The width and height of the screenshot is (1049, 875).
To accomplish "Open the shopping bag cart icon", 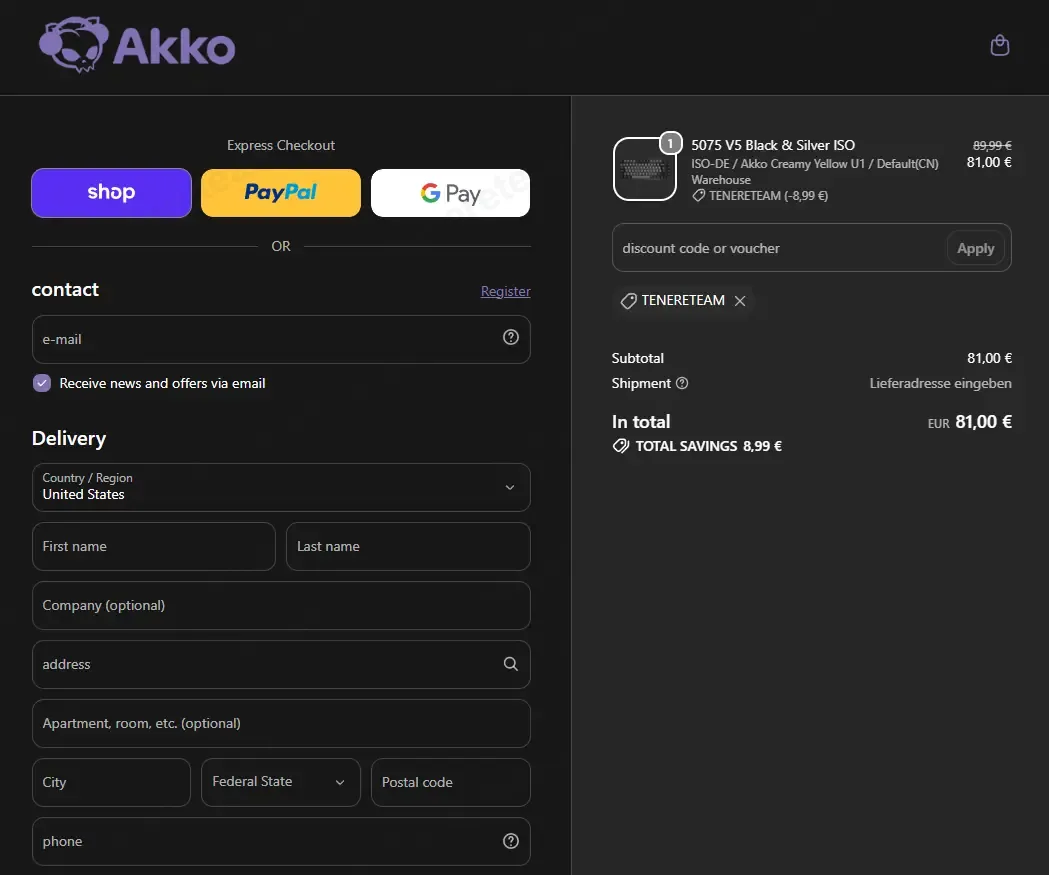I will pos(999,45).
